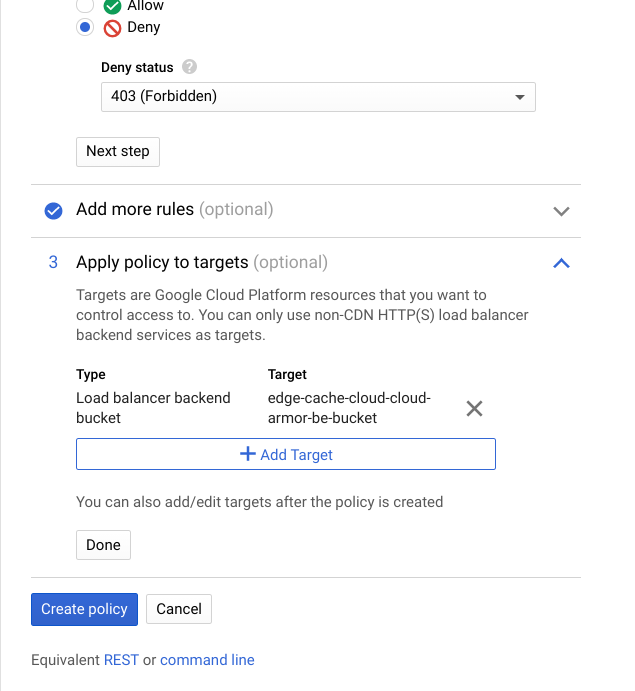The image size is (635, 691).
Task: Click the Apply policy to targets heading
Action: pyautogui.click(x=162, y=263)
